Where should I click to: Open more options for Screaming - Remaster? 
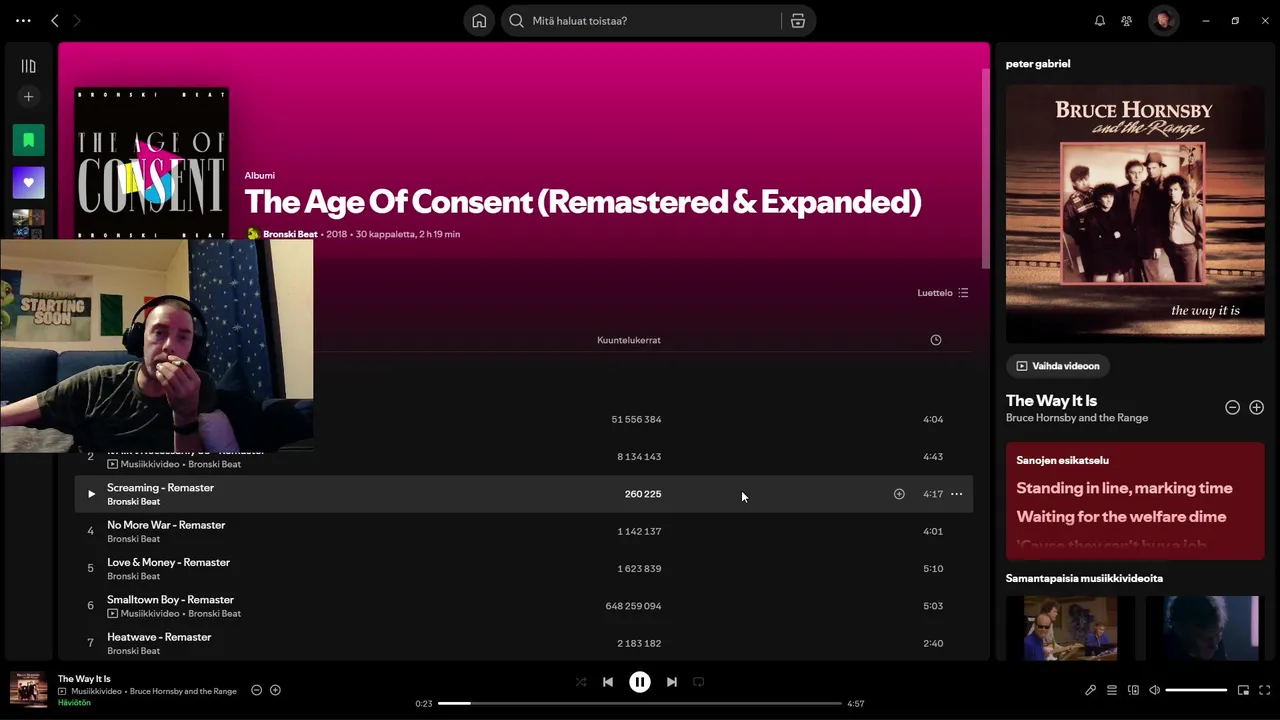(957, 494)
